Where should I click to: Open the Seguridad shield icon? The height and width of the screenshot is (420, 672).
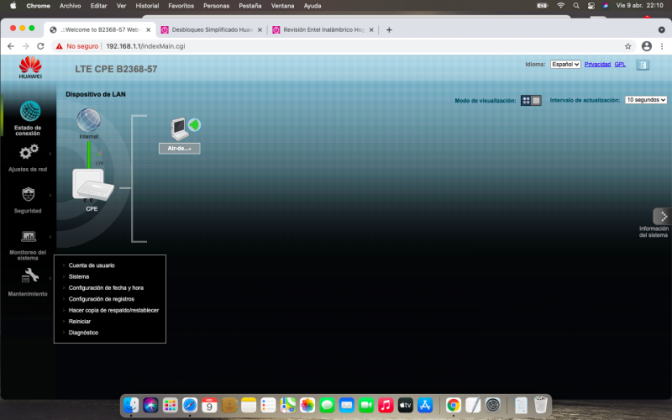tap(28, 194)
